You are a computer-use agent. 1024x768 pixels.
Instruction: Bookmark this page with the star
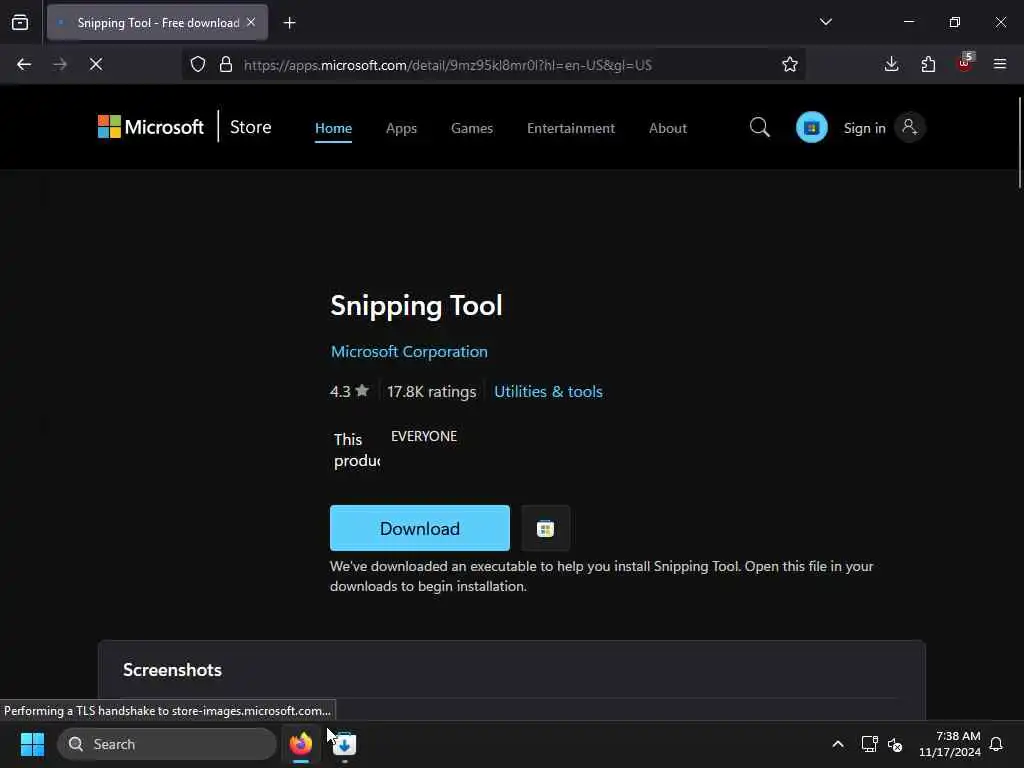(x=790, y=64)
